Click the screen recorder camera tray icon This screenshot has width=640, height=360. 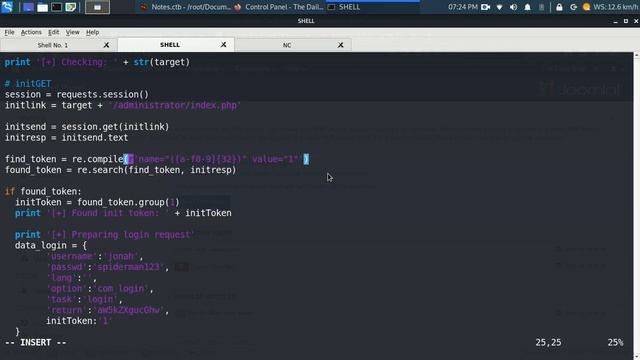[x=485, y=7]
